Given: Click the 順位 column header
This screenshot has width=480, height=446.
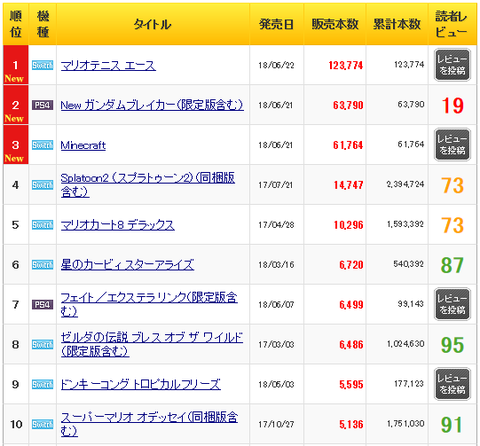Looking at the screenshot, I should [x=16, y=24].
